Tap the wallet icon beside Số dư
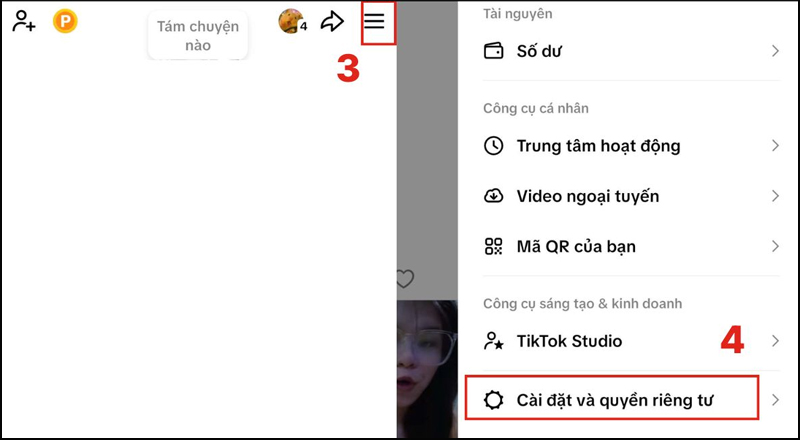 (x=493, y=51)
